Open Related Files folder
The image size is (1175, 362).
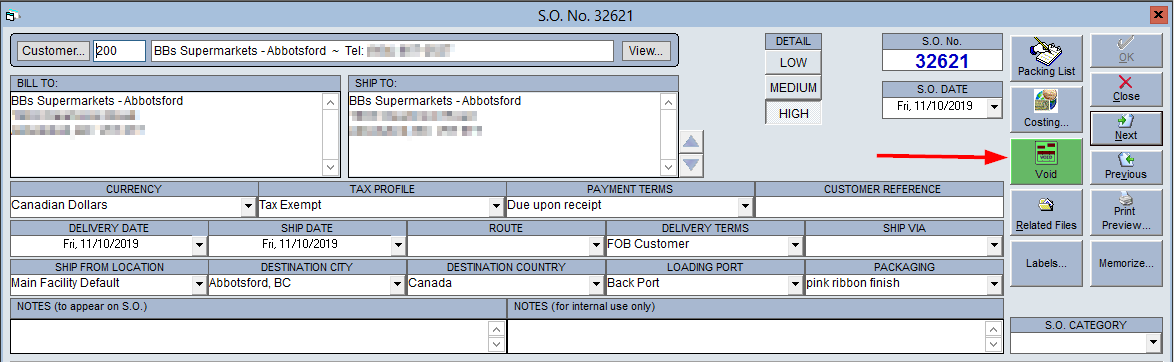point(1046,212)
